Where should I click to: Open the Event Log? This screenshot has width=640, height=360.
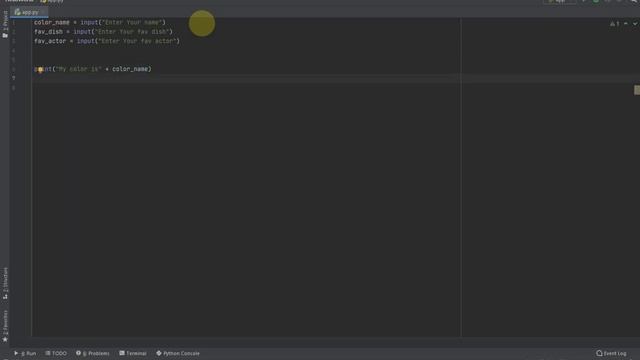pos(611,353)
